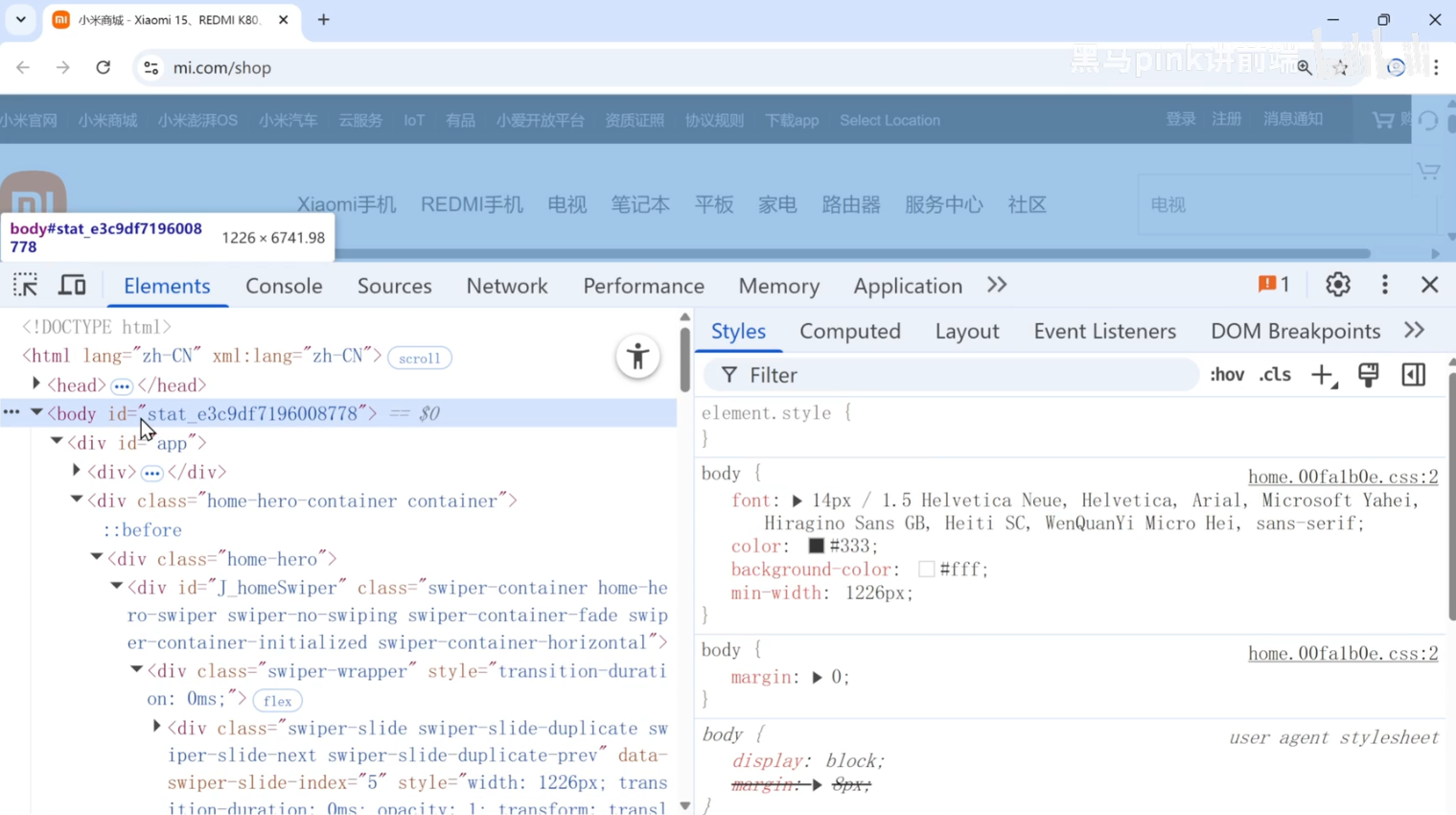Add a new style rule plus icon

(x=1324, y=375)
